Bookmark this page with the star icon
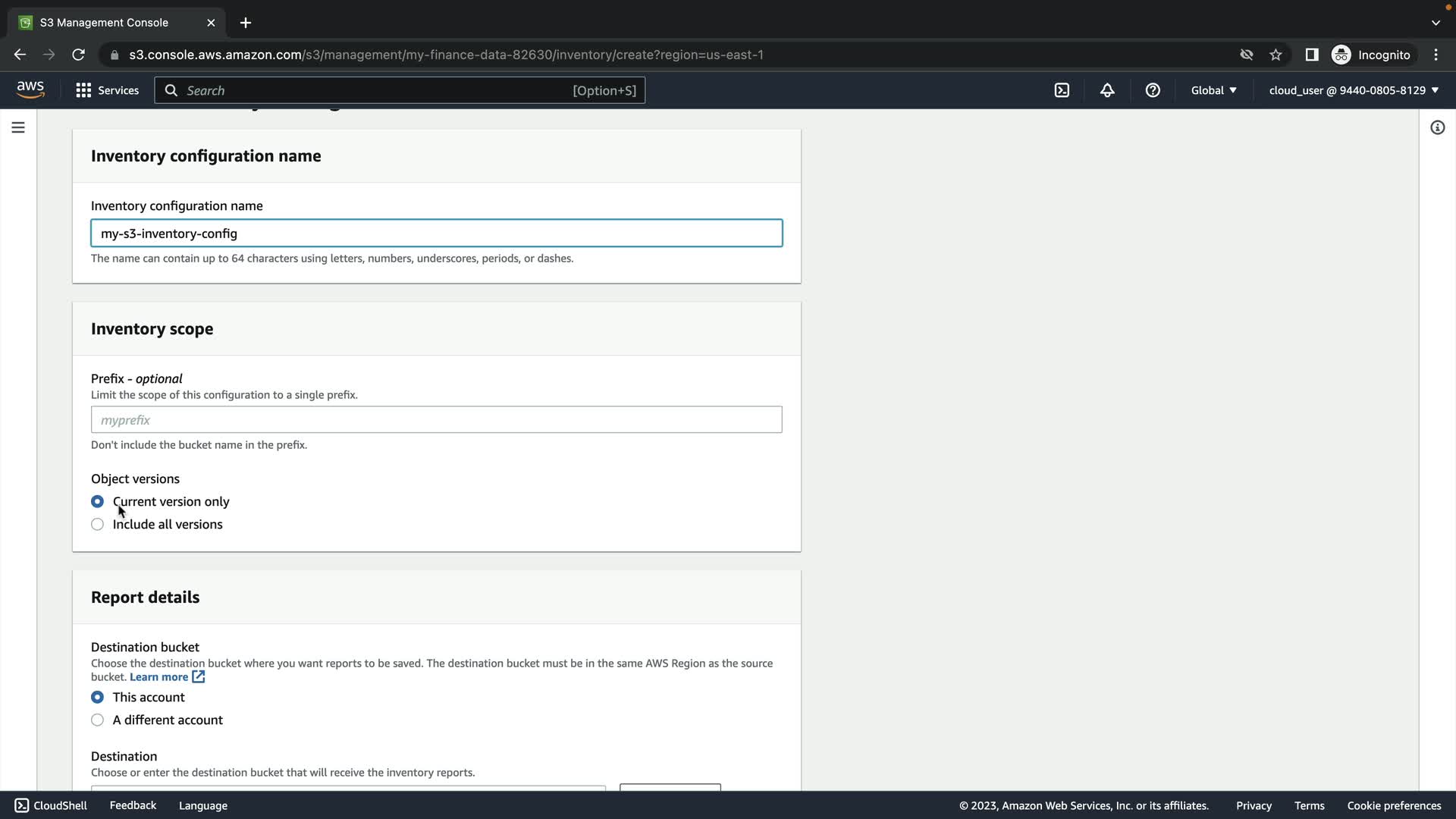The width and height of the screenshot is (1456, 819). (x=1276, y=55)
